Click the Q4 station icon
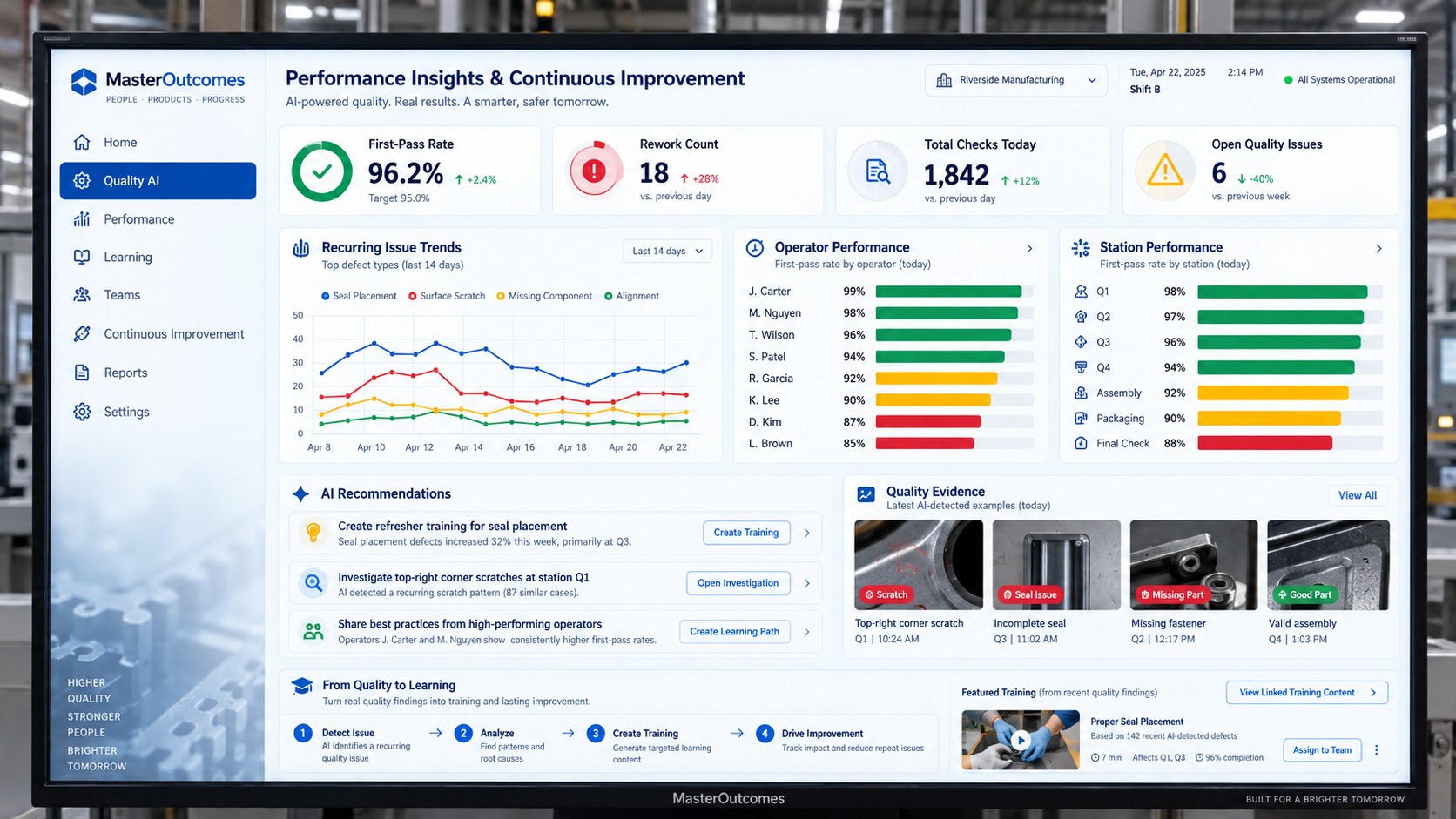Screen dimensions: 1456x819 (x=1081, y=367)
